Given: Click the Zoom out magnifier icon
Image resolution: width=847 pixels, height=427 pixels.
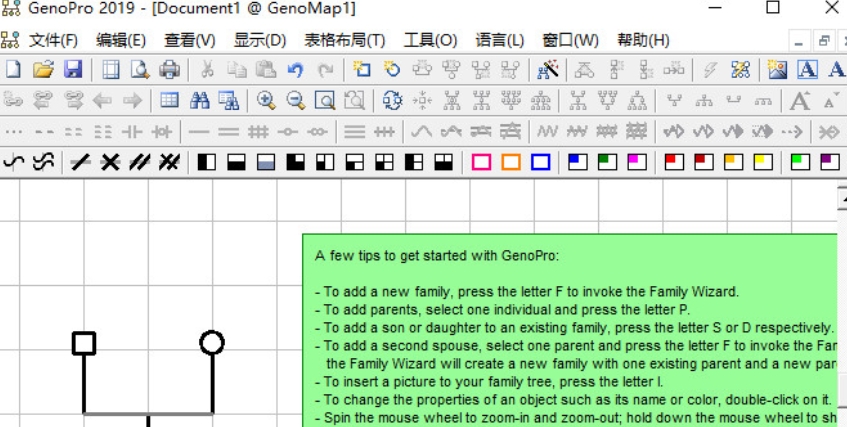Looking at the screenshot, I should [x=295, y=101].
